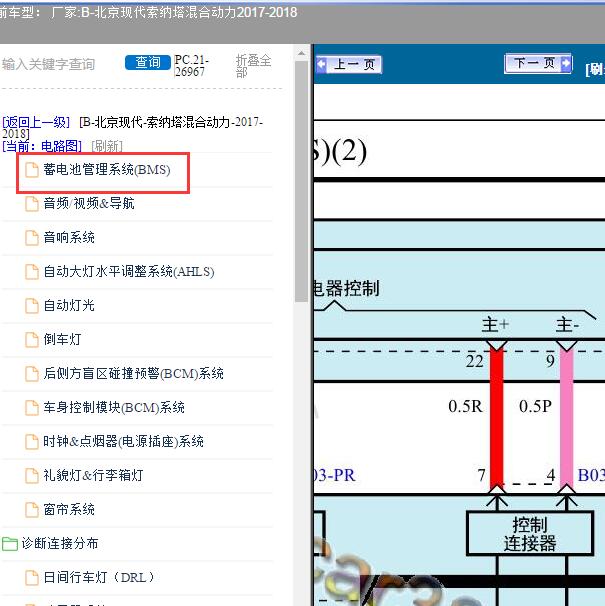The height and width of the screenshot is (606, 605).
Task: Open 车身控制模块(BCM)系统 entry
Action: [x=114, y=407]
